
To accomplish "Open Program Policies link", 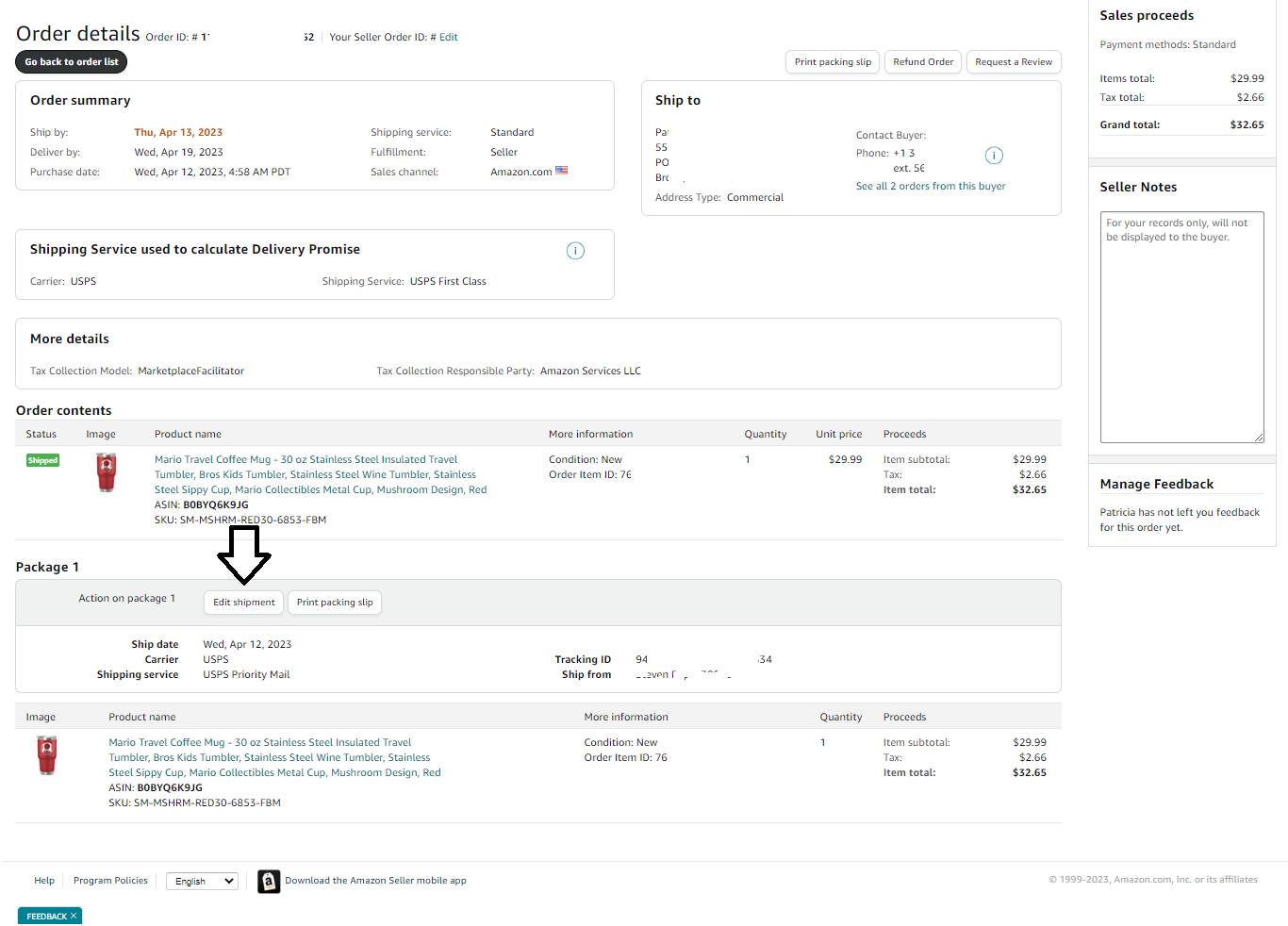I will [x=110, y=881].
